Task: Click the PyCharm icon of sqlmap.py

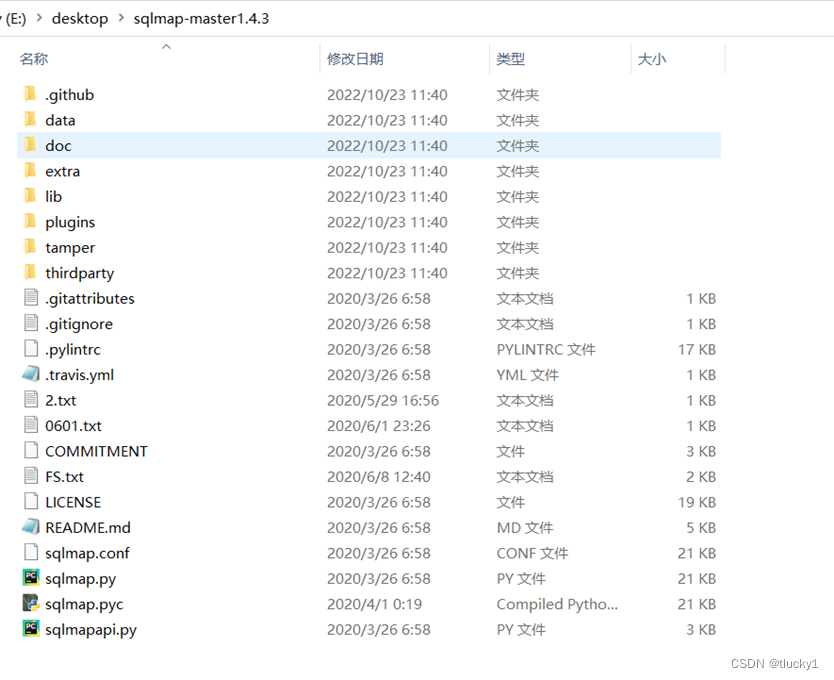Action: 31,578
